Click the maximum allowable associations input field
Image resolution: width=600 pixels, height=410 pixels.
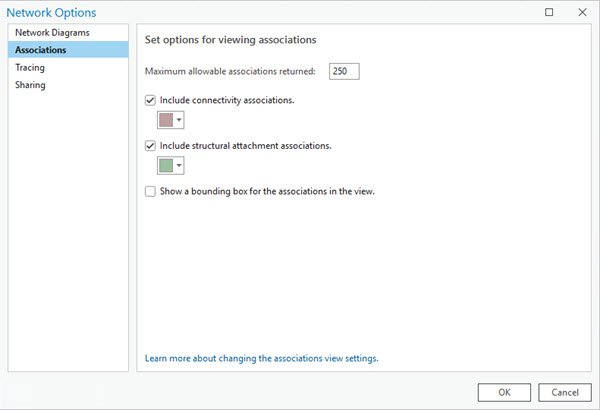(344, 71)
